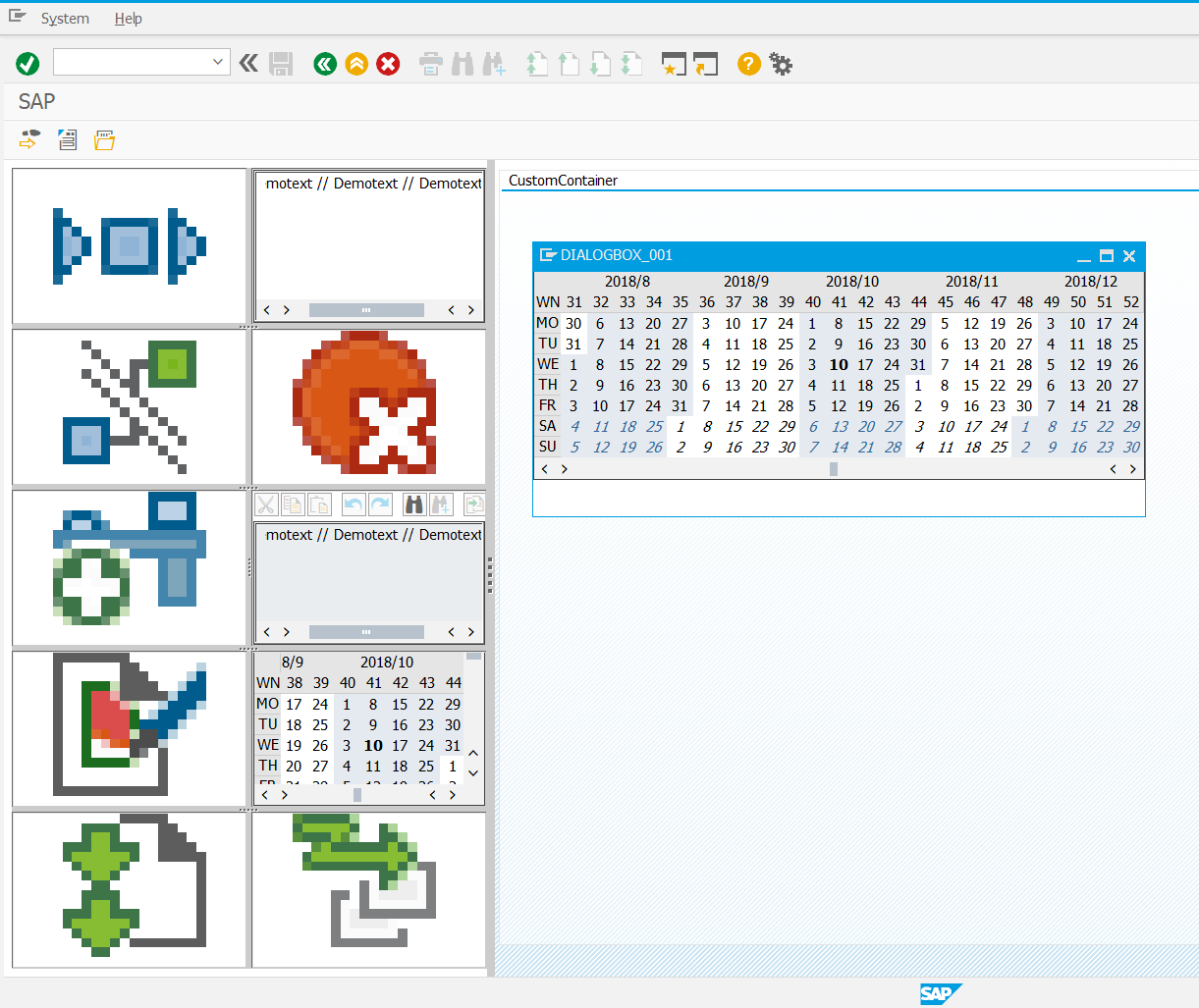Click the document list icon in application toolbar
Image resolution: width=1199 pixels, height=1008 pixels.
point(67,139)
